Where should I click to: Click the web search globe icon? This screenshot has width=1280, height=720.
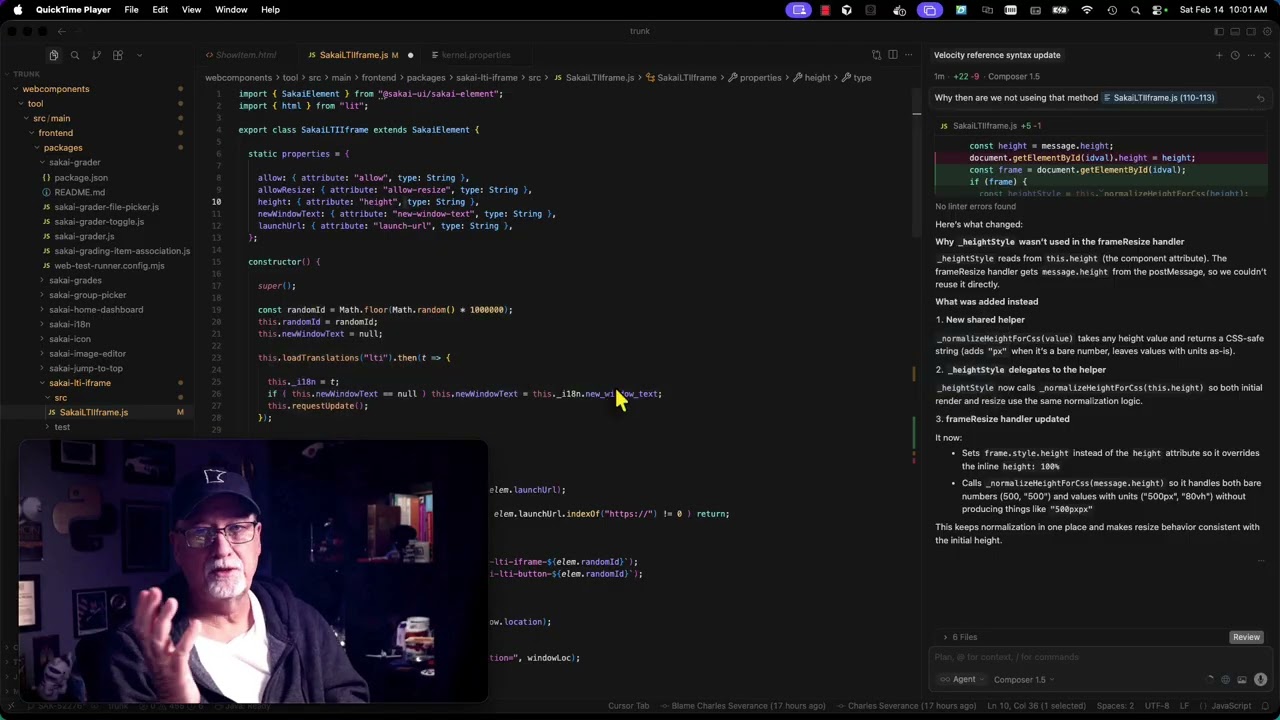(1226, 680)
